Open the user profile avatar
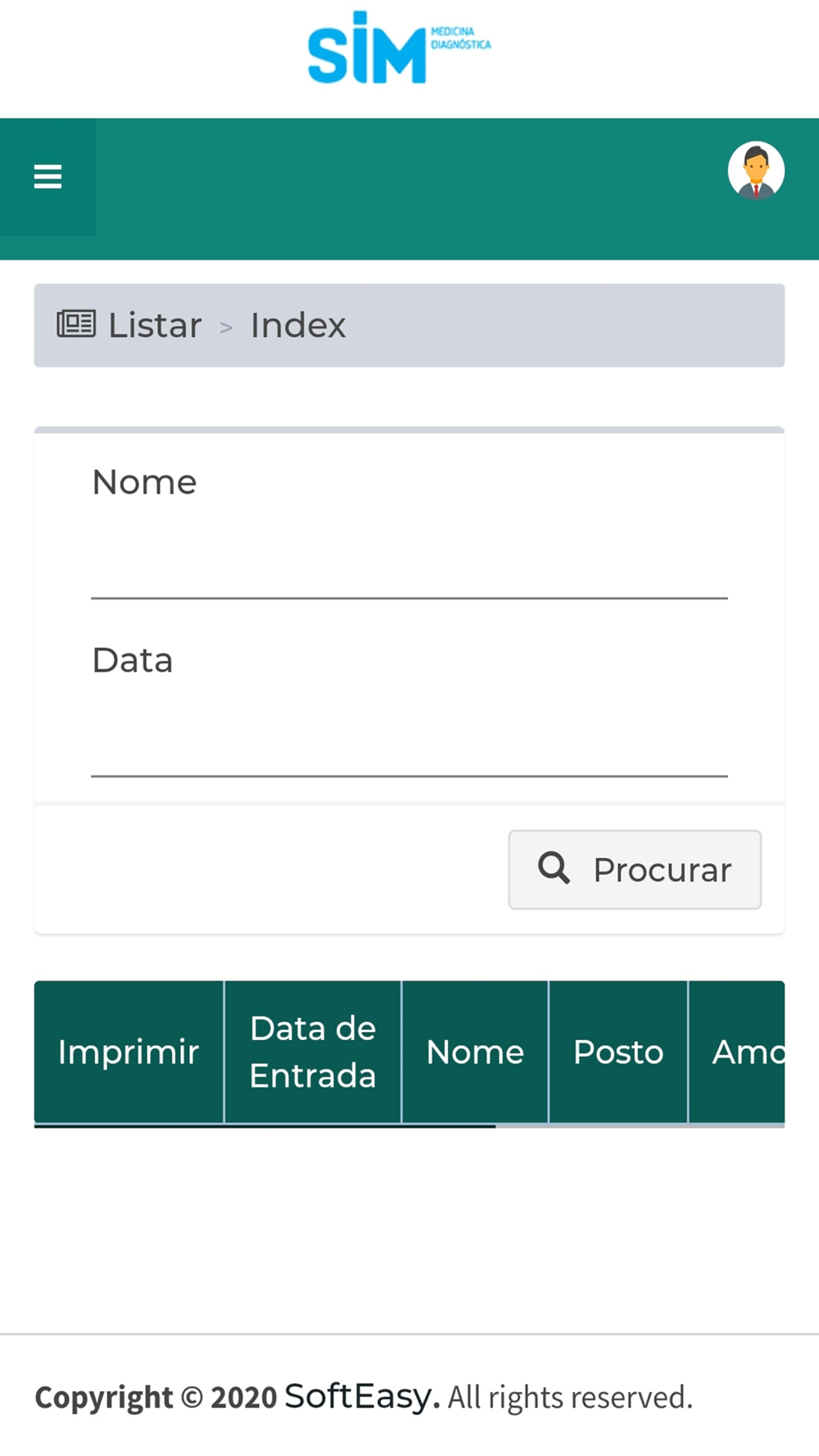The image size is (819, 1456). [756, 171]
